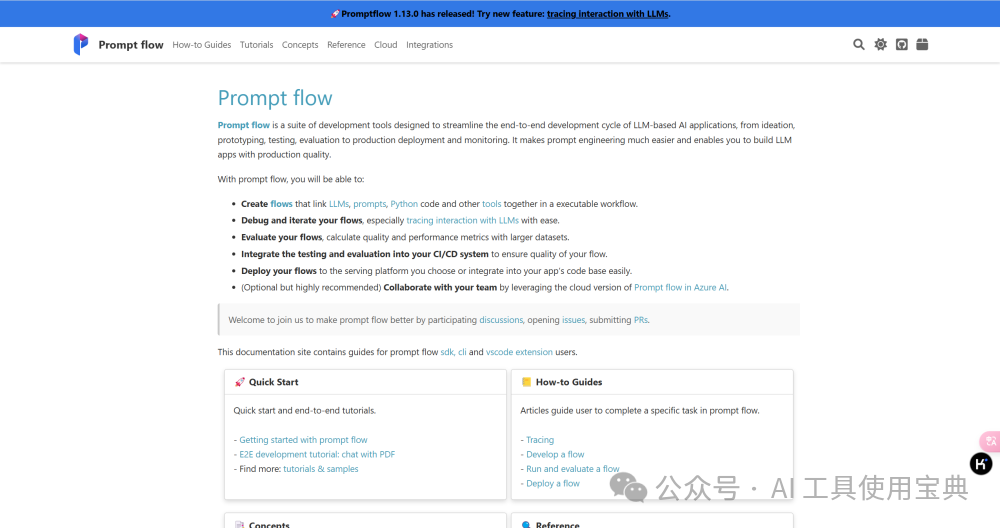Click the Prompt flow logo icon
The height and width of the screenshot is (528, 1000).
(81, 44)
